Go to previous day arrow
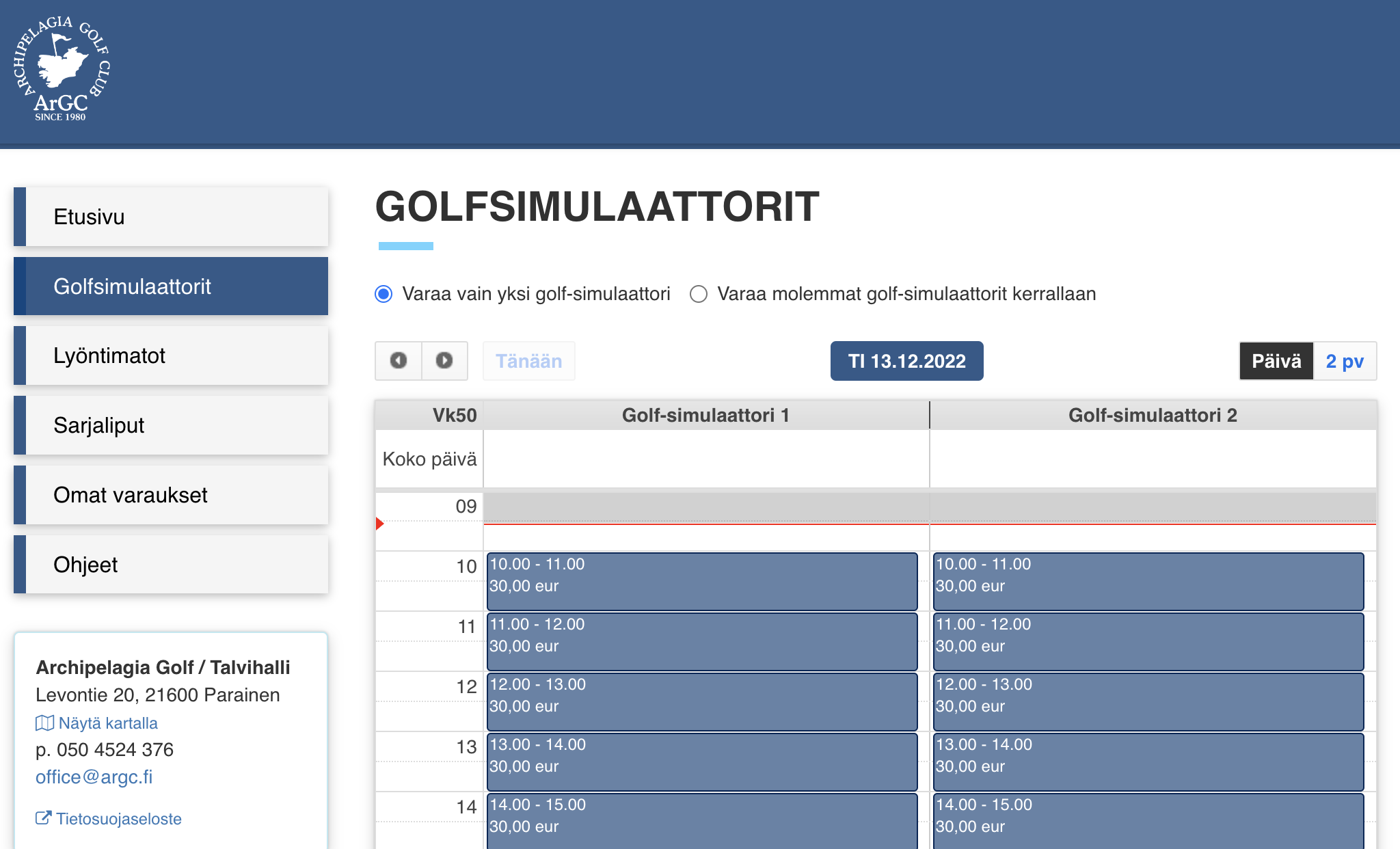This screenshot has height=849, width=1400. coord(399,360)
